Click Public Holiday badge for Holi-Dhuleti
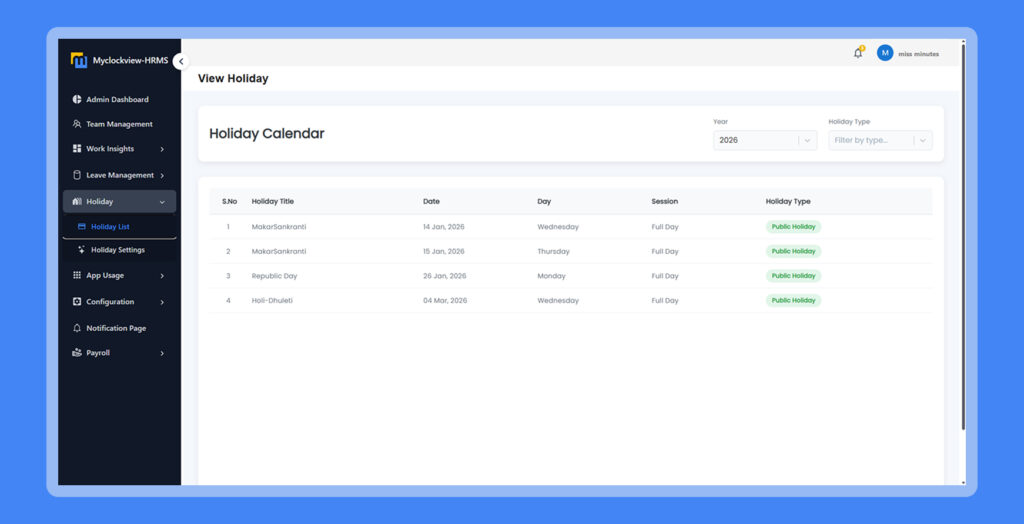Image resolution: width=1024 pixels, height=524 pixels. pos(793,301)
